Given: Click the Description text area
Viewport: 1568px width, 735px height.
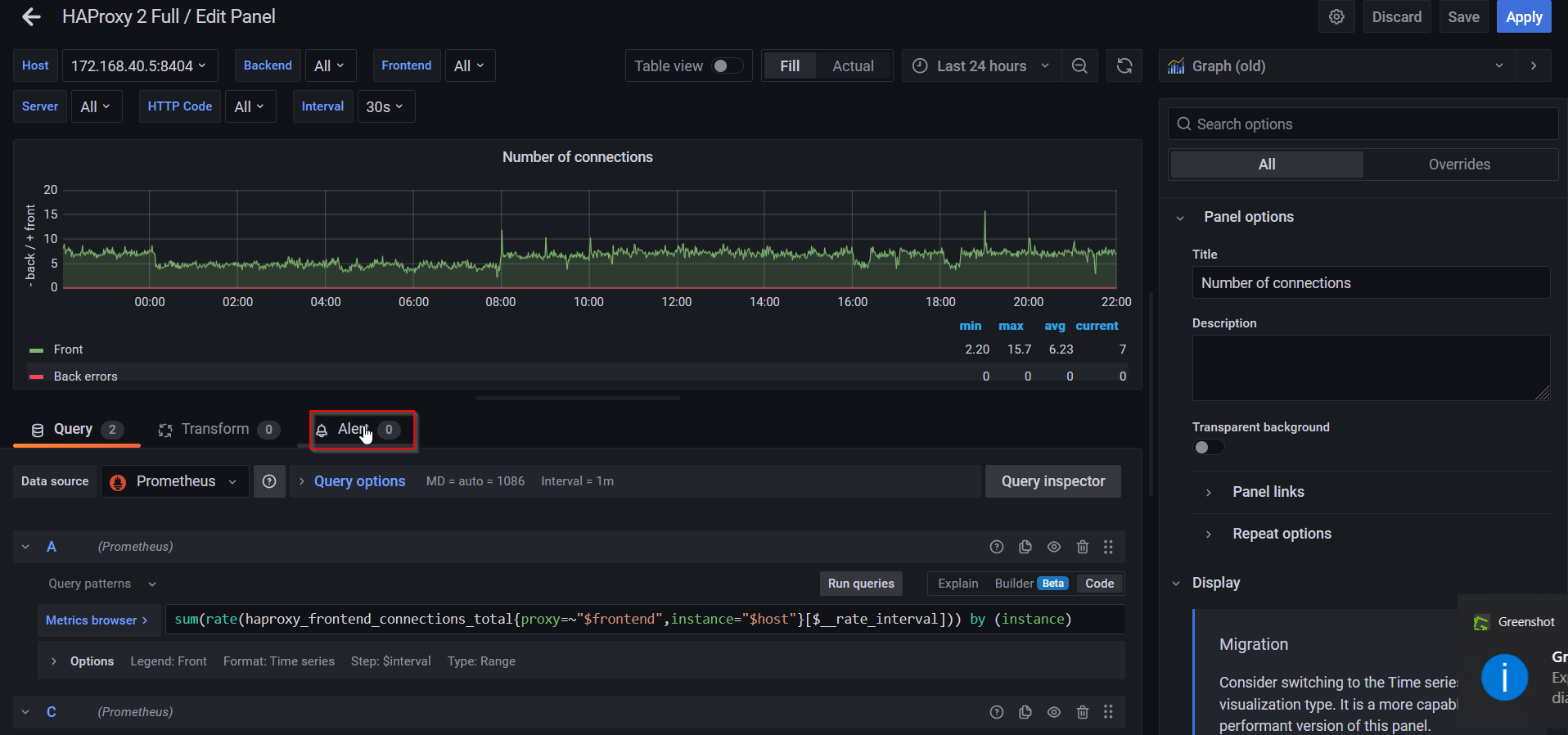Looking at the screenshot, I should click(1371, 367).
